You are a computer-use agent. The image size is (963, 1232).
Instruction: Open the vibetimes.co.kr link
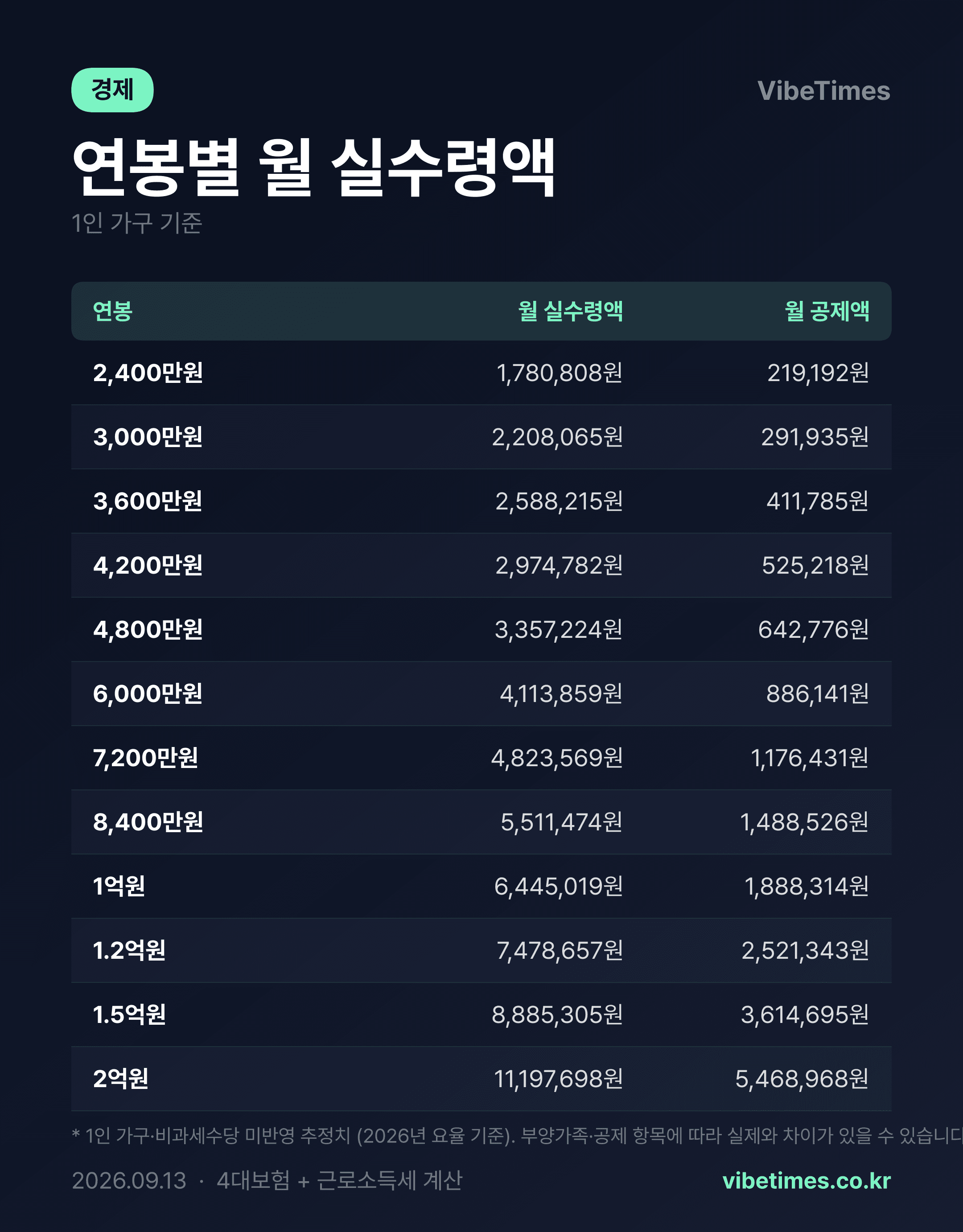tap(806, 1181)
